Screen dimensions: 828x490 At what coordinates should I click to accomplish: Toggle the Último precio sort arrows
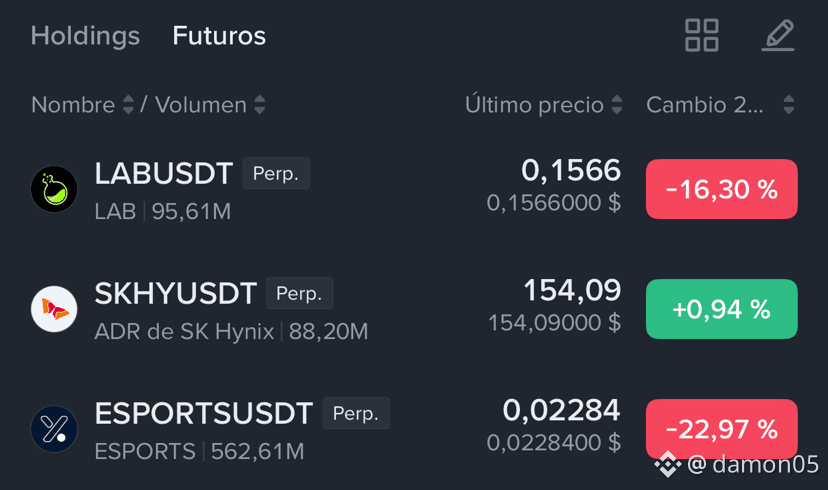click(x=617, y=105)
